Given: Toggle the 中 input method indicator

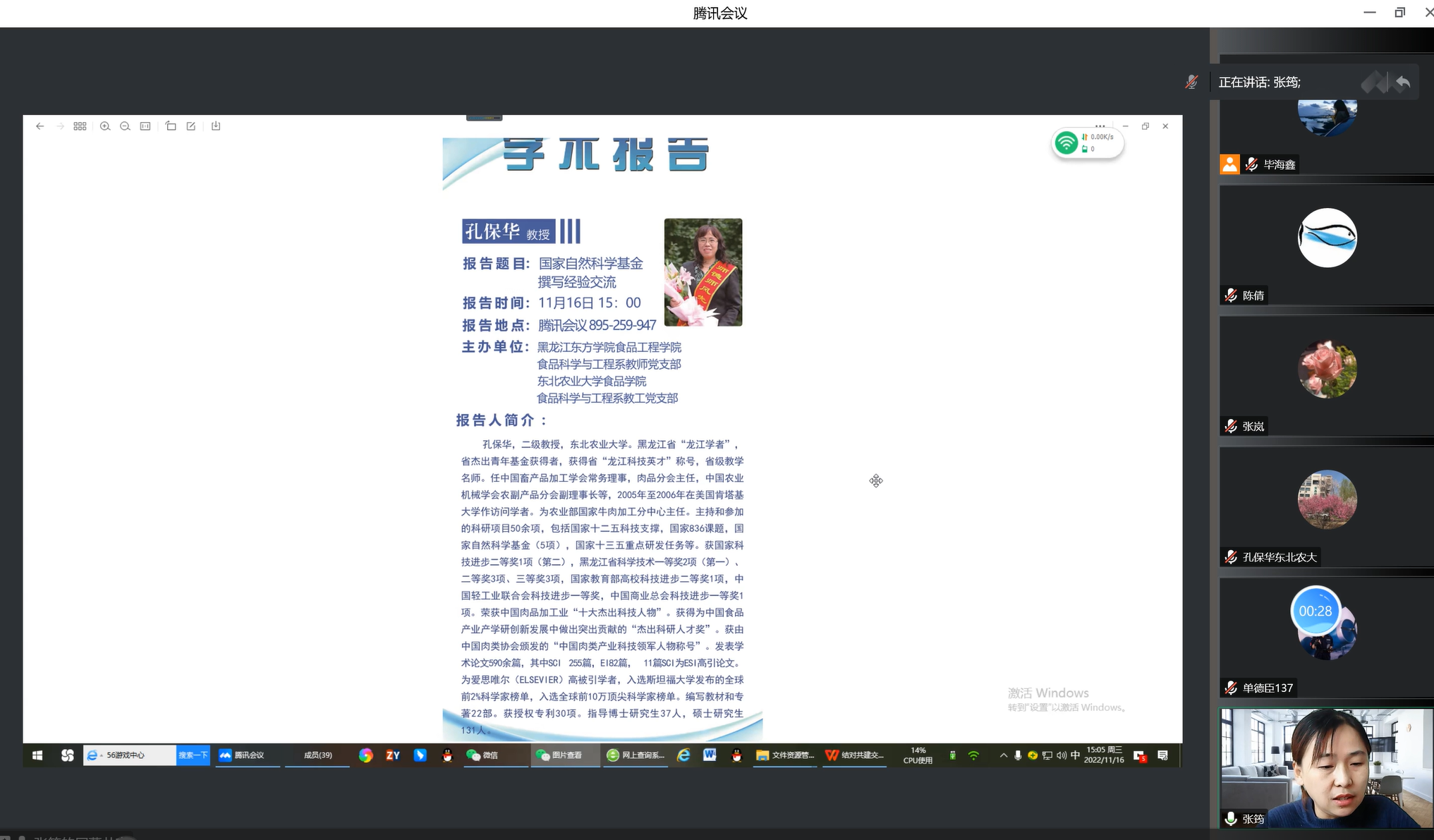Looking at the screenshot, I should (x=1075, y=755).
